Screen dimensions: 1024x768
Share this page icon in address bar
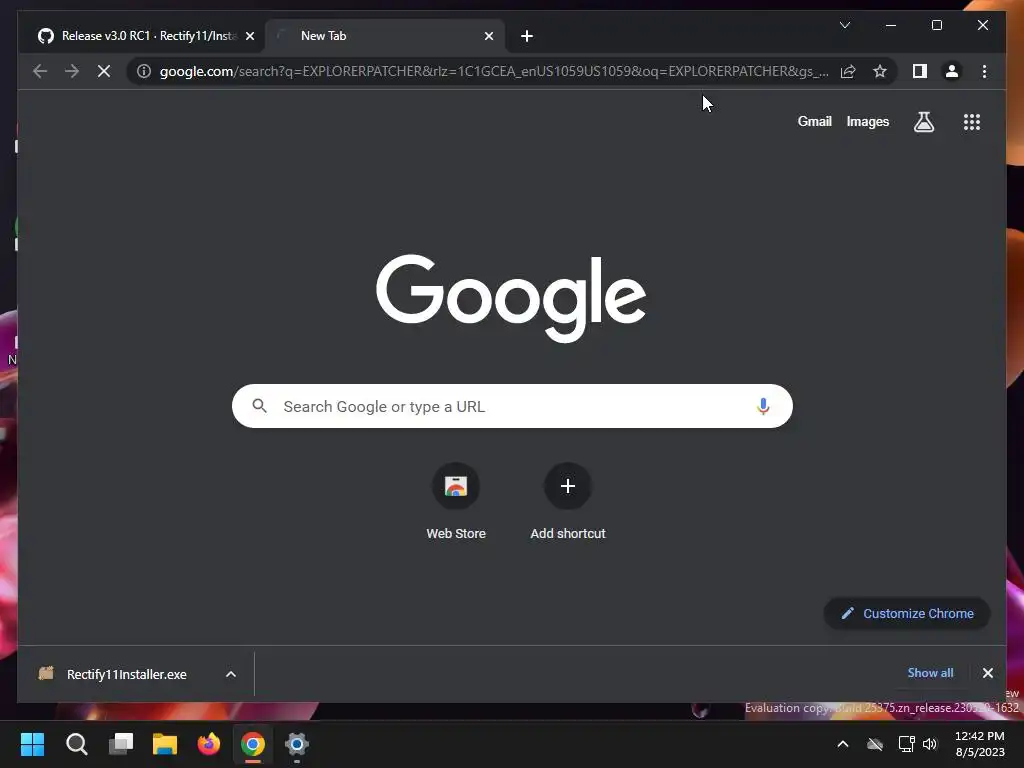(x=848, y=71)
